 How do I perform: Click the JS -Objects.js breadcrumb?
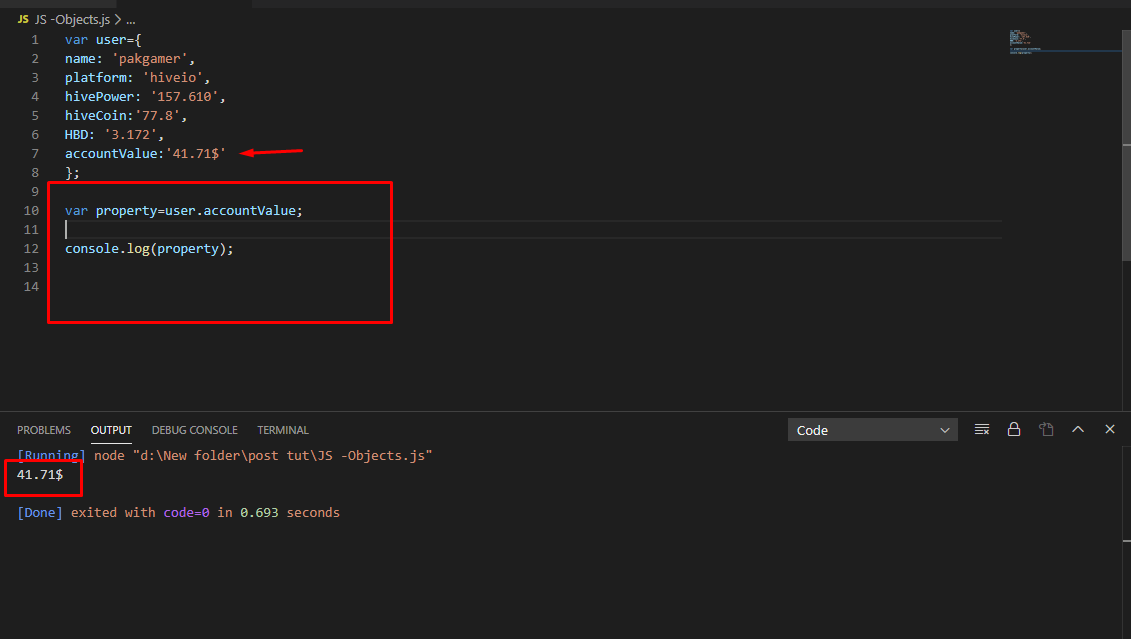(73, 19)
